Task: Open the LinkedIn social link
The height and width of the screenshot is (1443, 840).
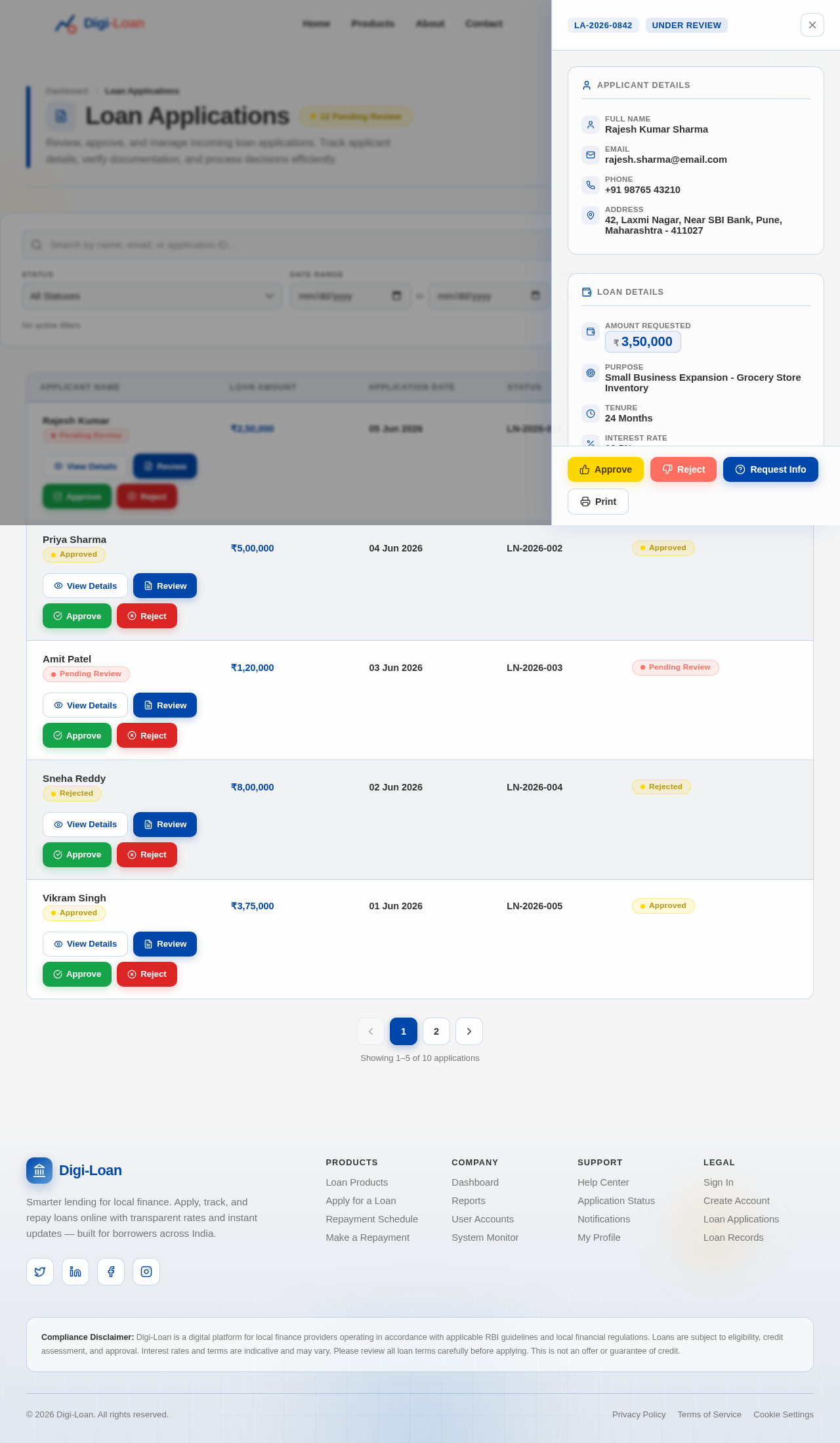Action: click(x=75, y=1272)
